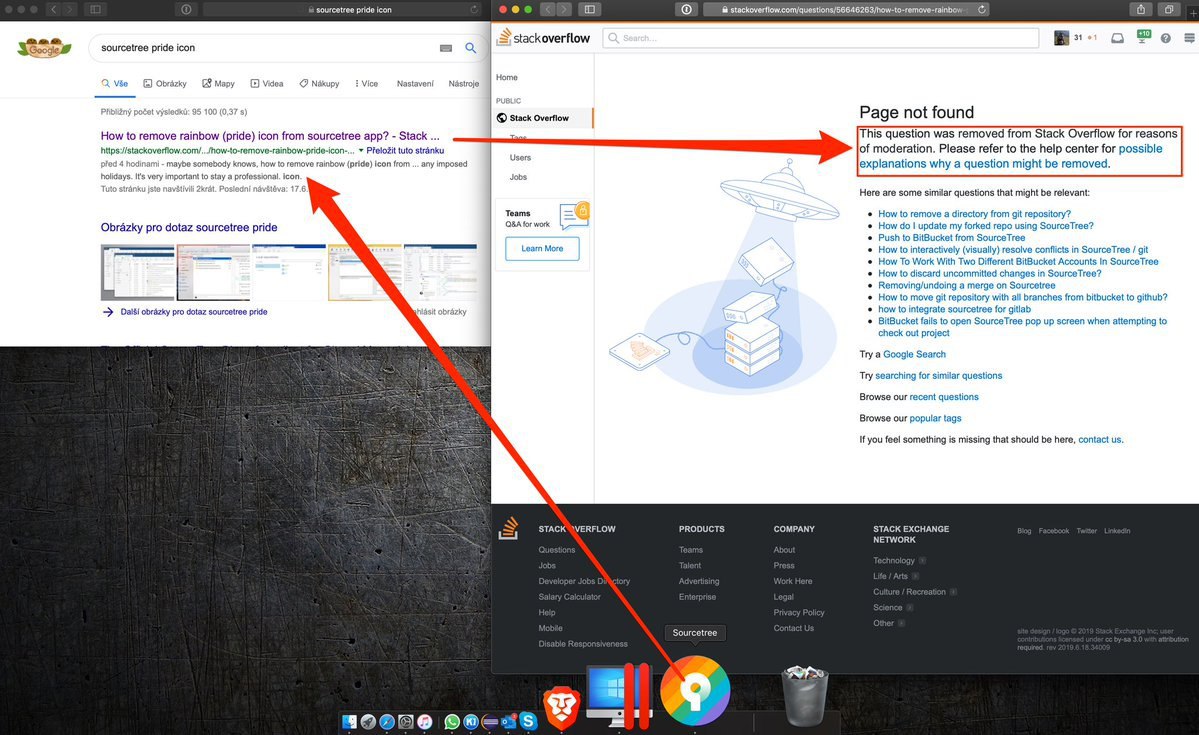Screen dimensions: 1199x735
Task: Open achievements trophy icon showing +10
Action: [1143, 37]
